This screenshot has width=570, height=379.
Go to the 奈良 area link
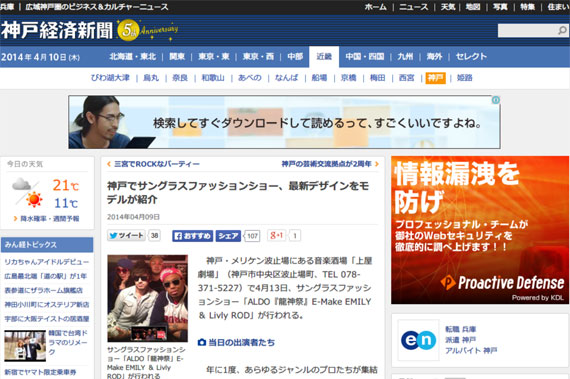click(x=180, y=78)
